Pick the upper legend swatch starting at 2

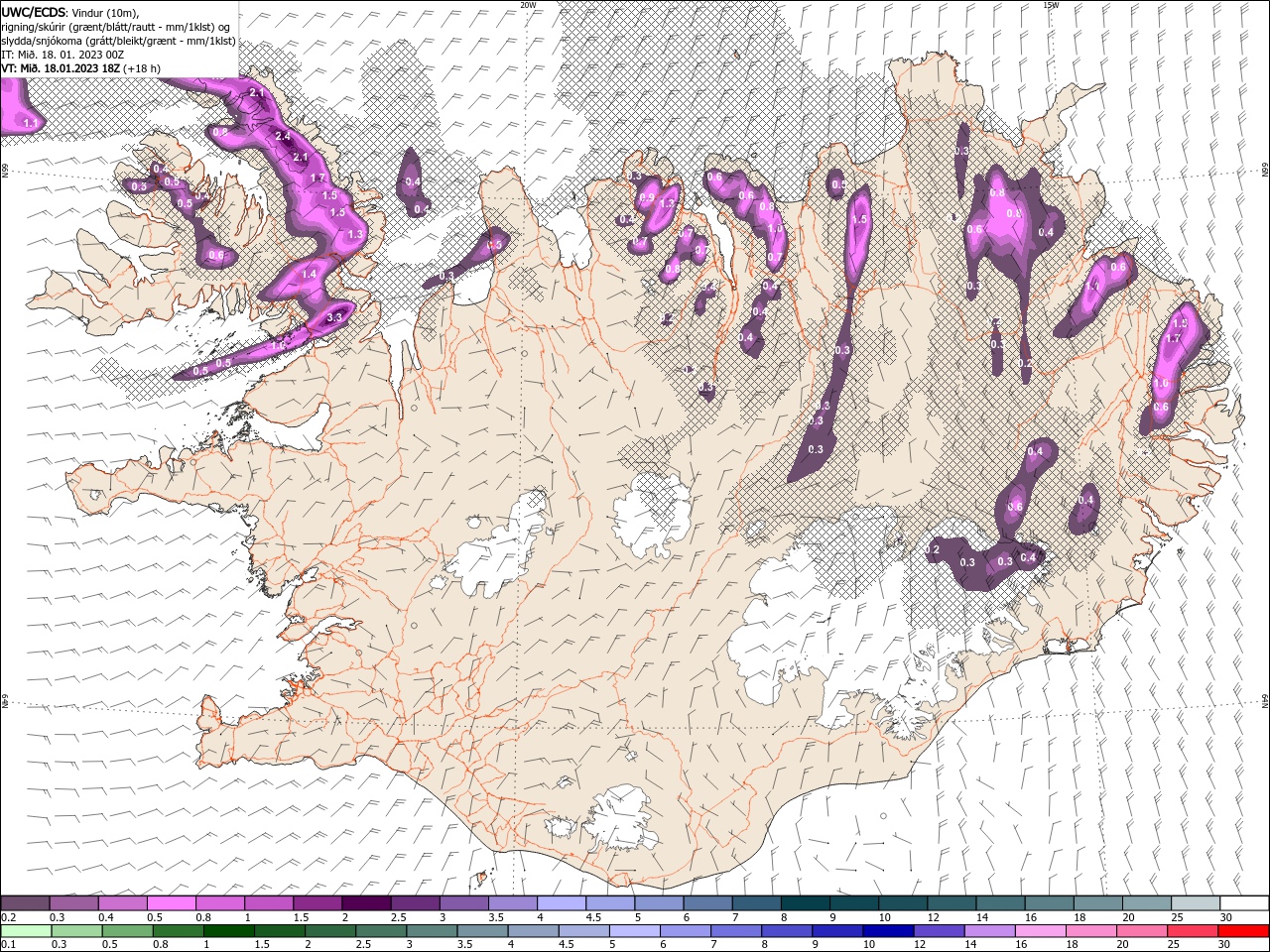365,903
